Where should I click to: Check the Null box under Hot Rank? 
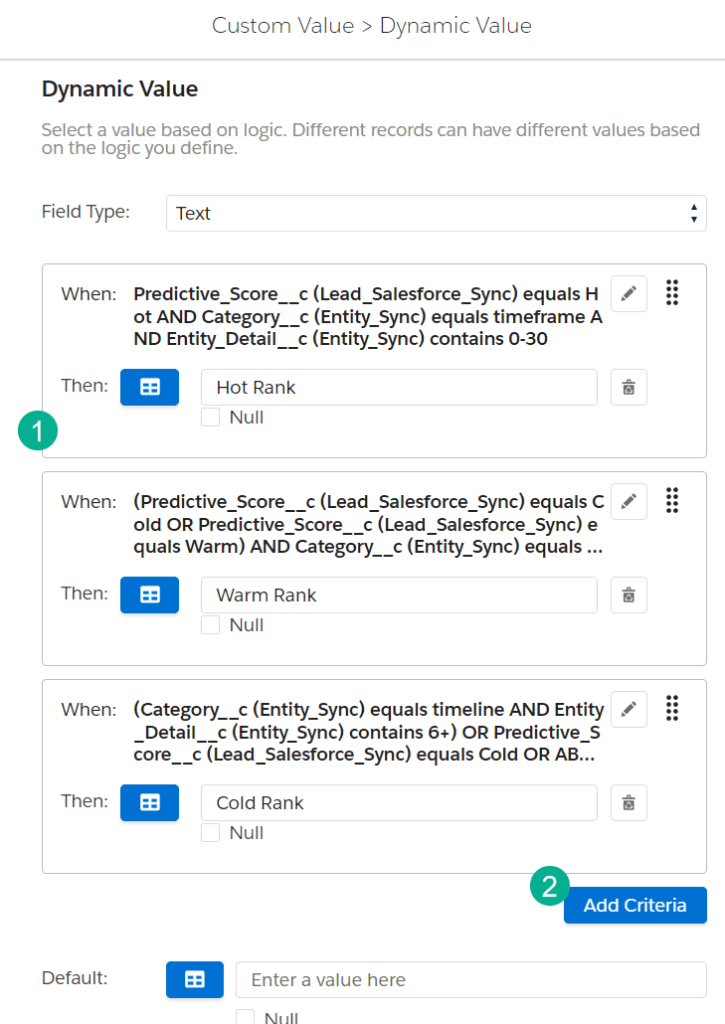pyautogui.click(x=210, y=418)
